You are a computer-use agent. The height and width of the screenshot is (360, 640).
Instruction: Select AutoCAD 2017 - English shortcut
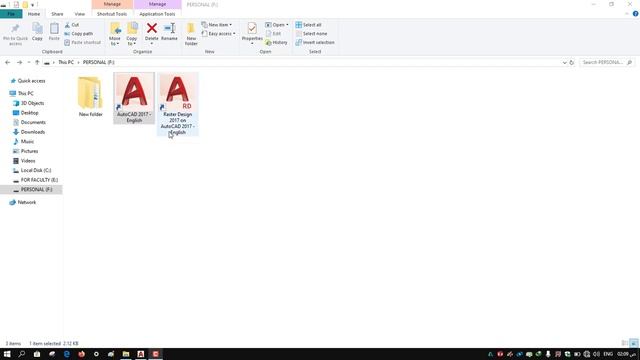click(134, 98)
